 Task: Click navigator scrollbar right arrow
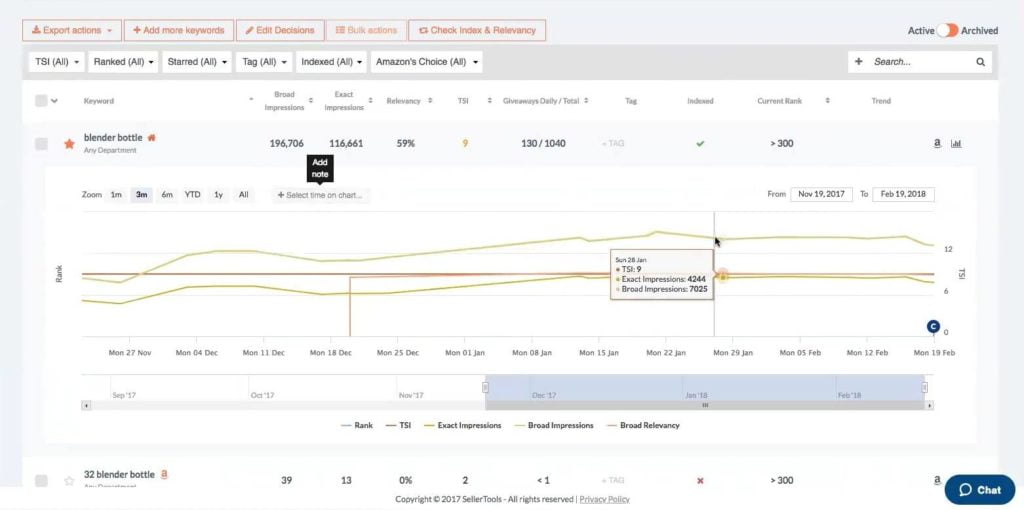point(930,406)
